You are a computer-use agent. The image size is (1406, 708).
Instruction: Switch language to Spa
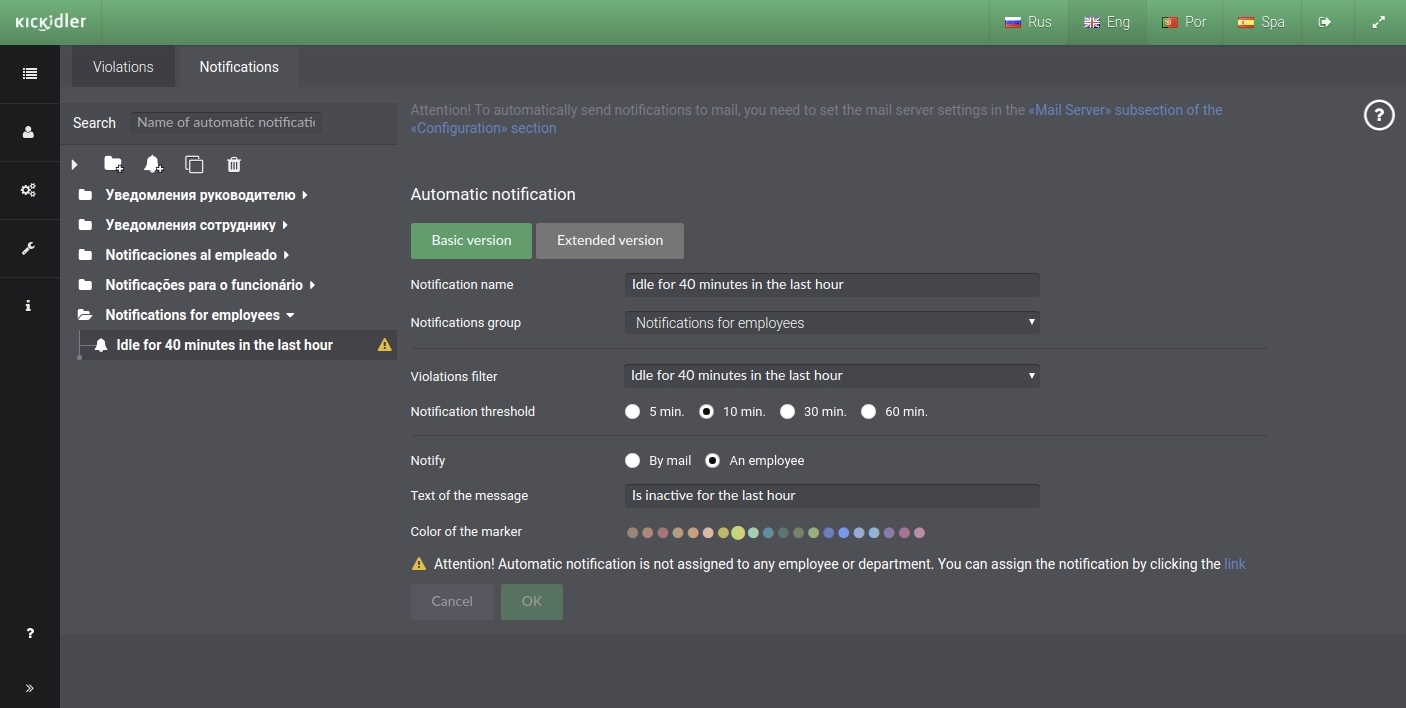coord(1261,22)
